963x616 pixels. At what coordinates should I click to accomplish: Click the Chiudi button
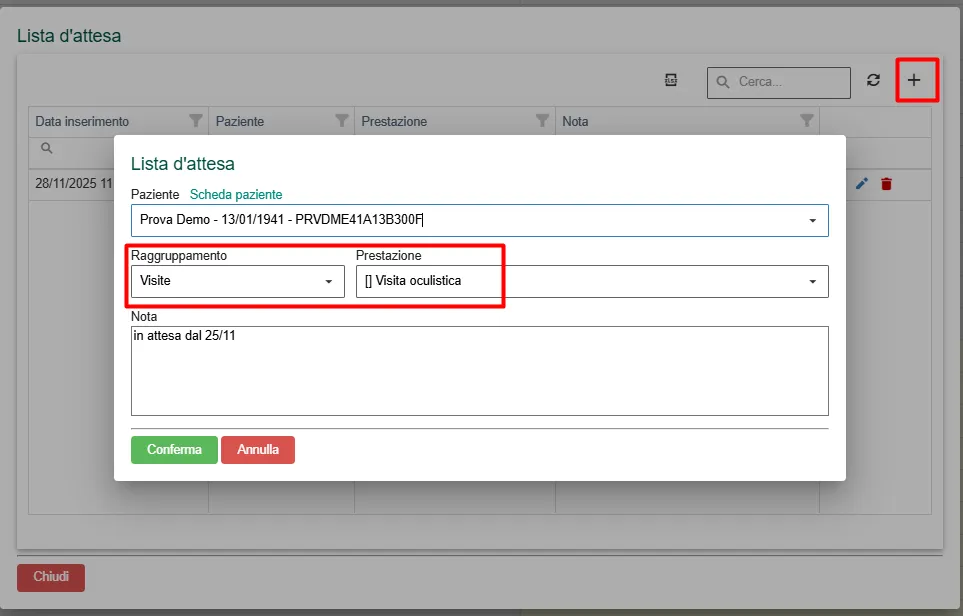click(51, 577)
